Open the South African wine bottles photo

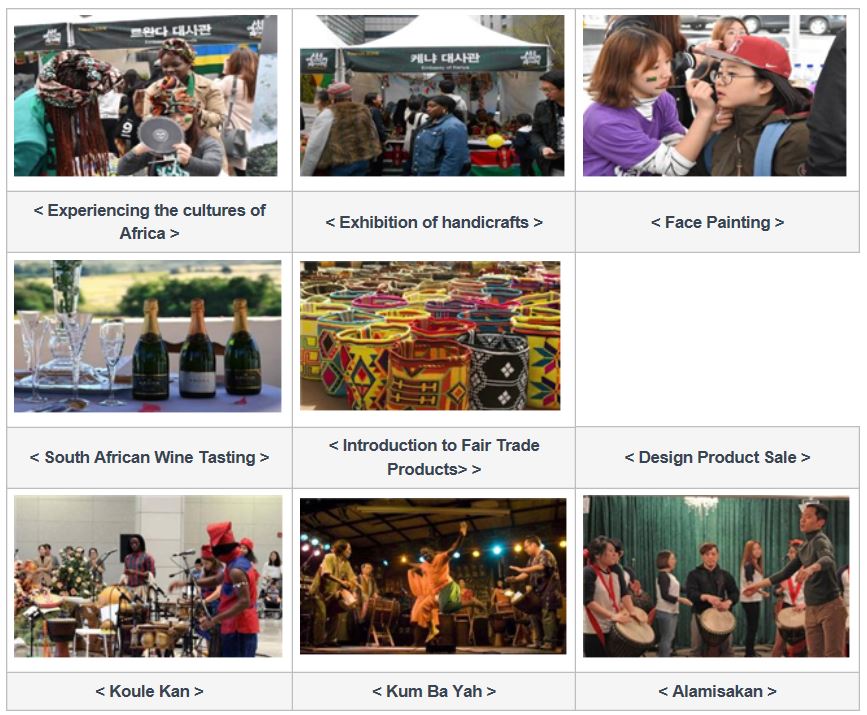click(x=148, y=336)
